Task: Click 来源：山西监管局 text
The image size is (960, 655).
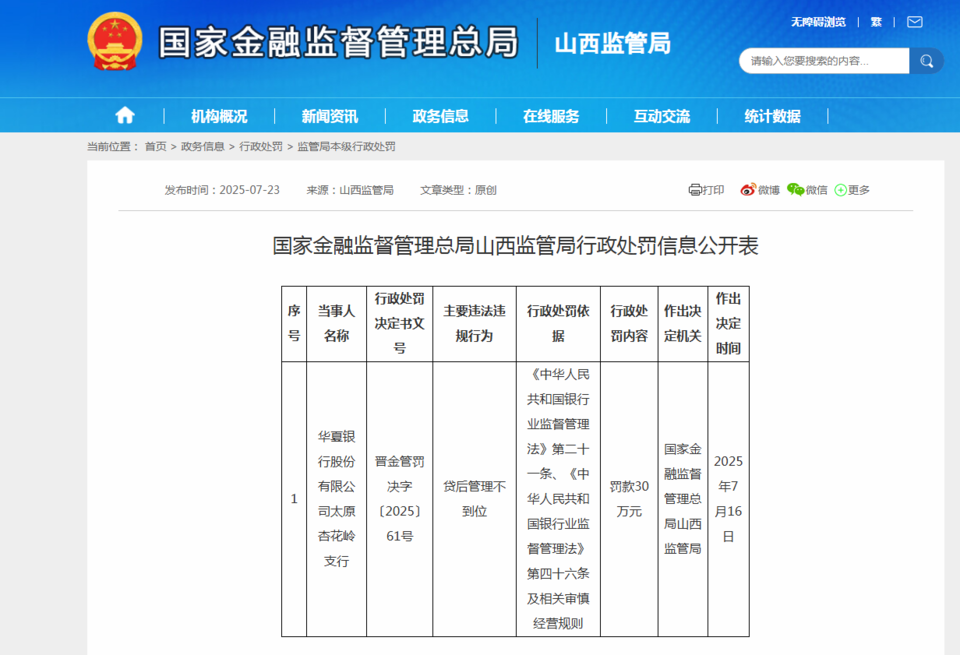Action: coord(350,190)
